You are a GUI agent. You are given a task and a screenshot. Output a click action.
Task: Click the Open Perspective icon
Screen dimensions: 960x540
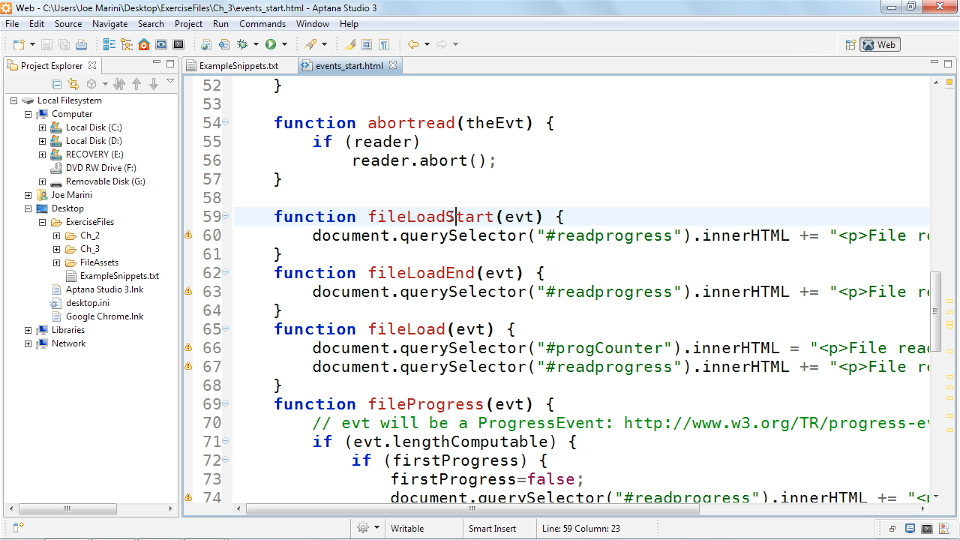850,45
